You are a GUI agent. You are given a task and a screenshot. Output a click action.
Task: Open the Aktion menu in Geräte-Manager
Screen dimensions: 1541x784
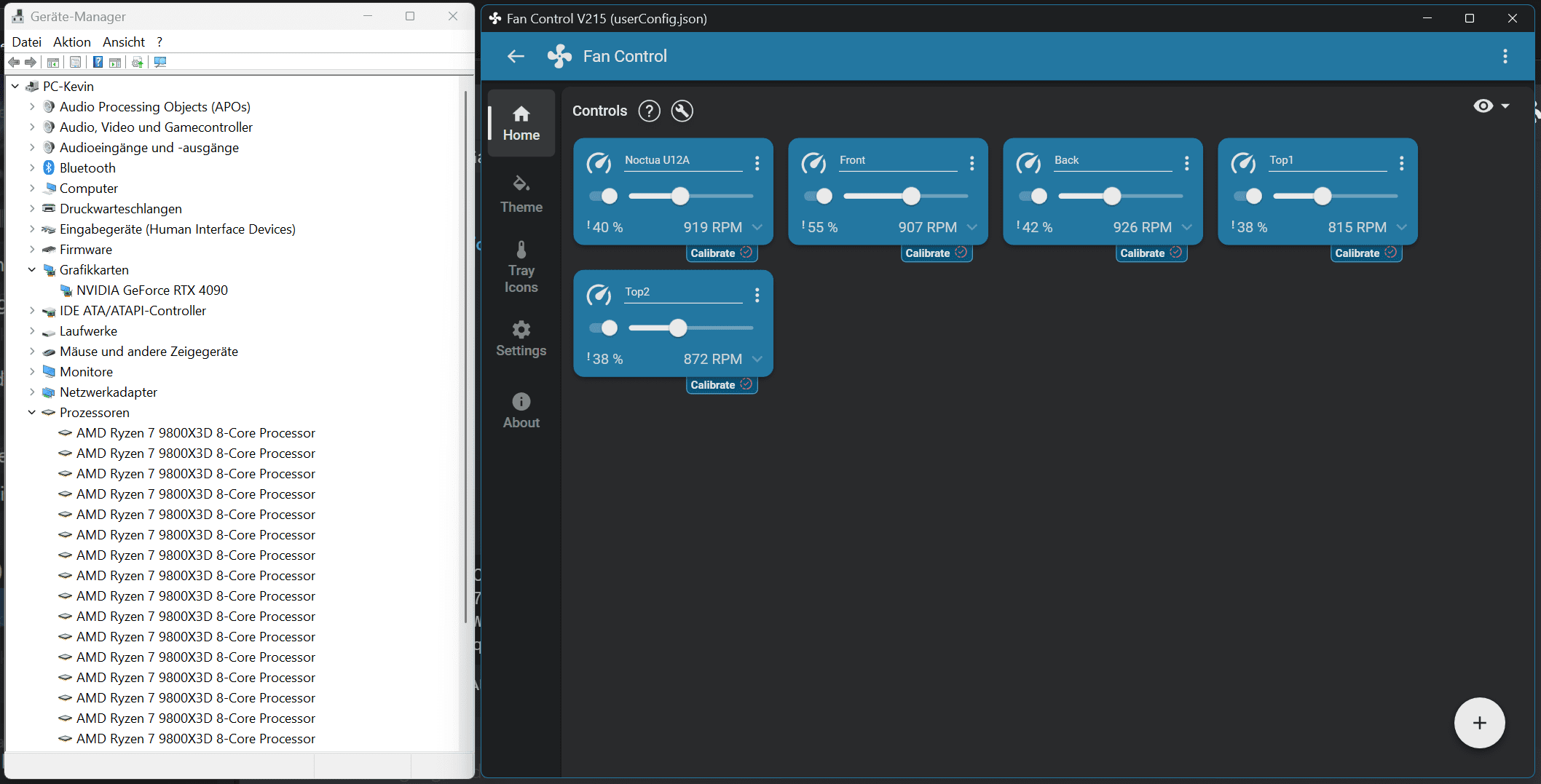(71, 42)
